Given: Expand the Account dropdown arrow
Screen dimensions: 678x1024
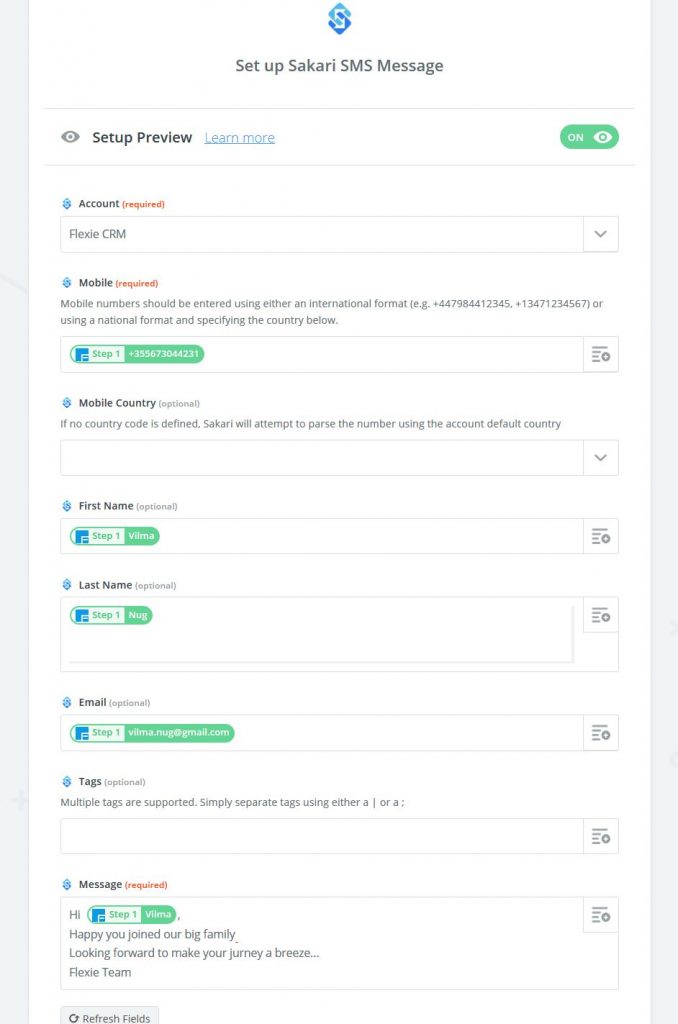Looking at the screenshot, I should 600,234.
